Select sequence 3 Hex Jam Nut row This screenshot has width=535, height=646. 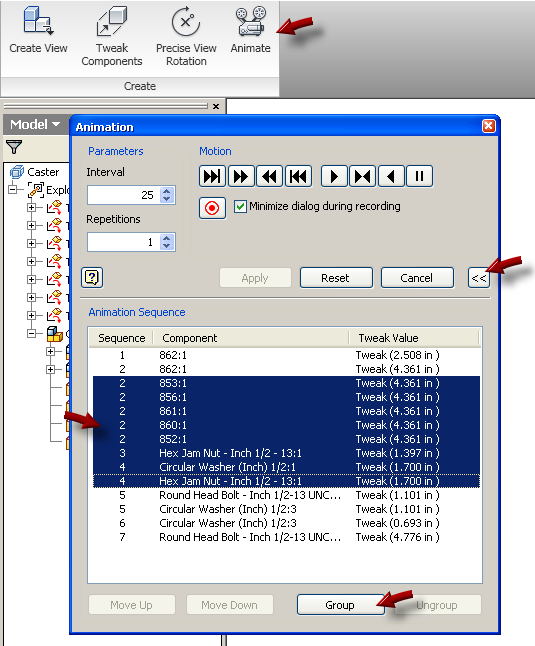[285, 453]
